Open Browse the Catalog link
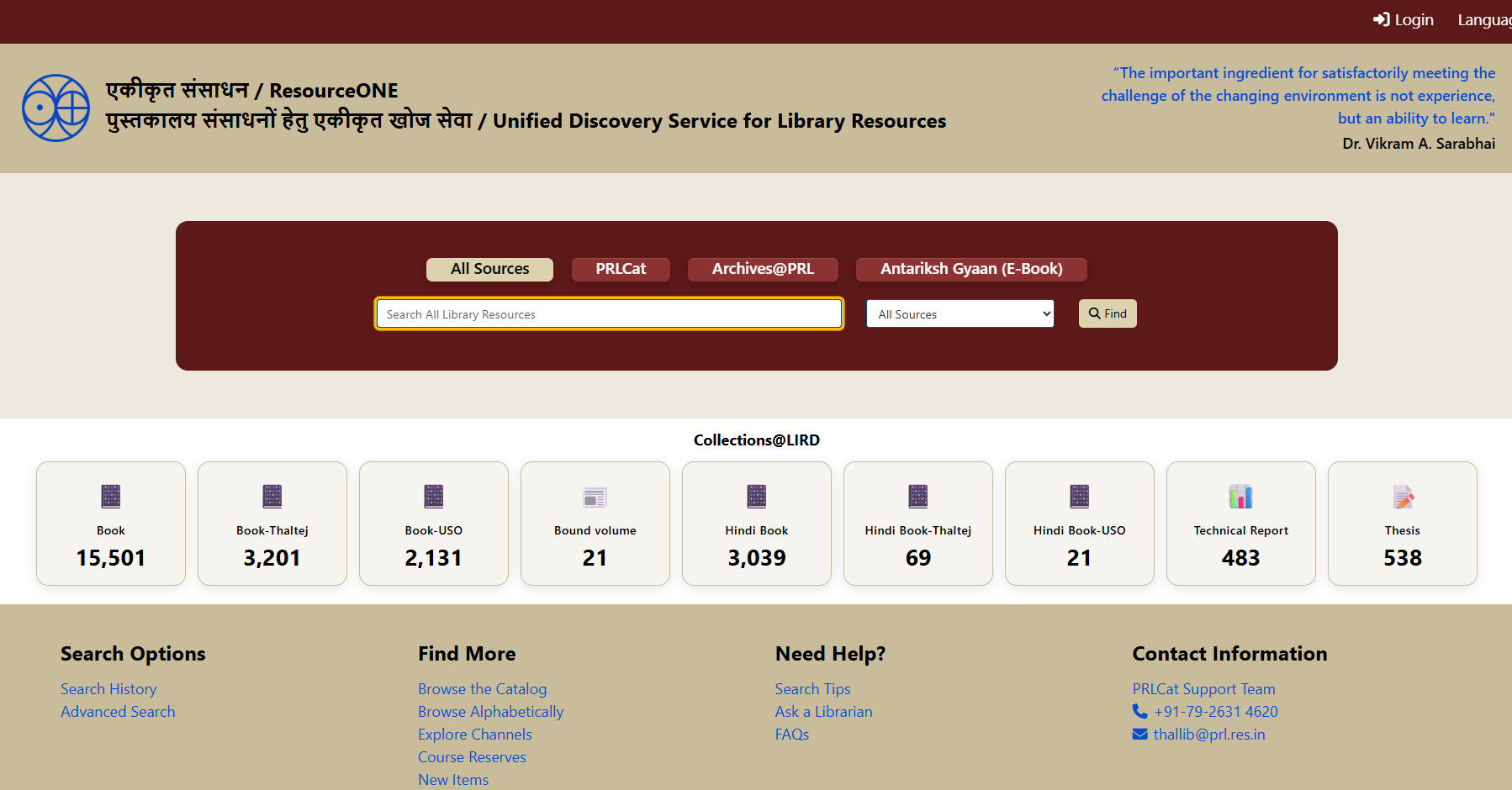The image size is (1512, 790). [x=482, y=689]
